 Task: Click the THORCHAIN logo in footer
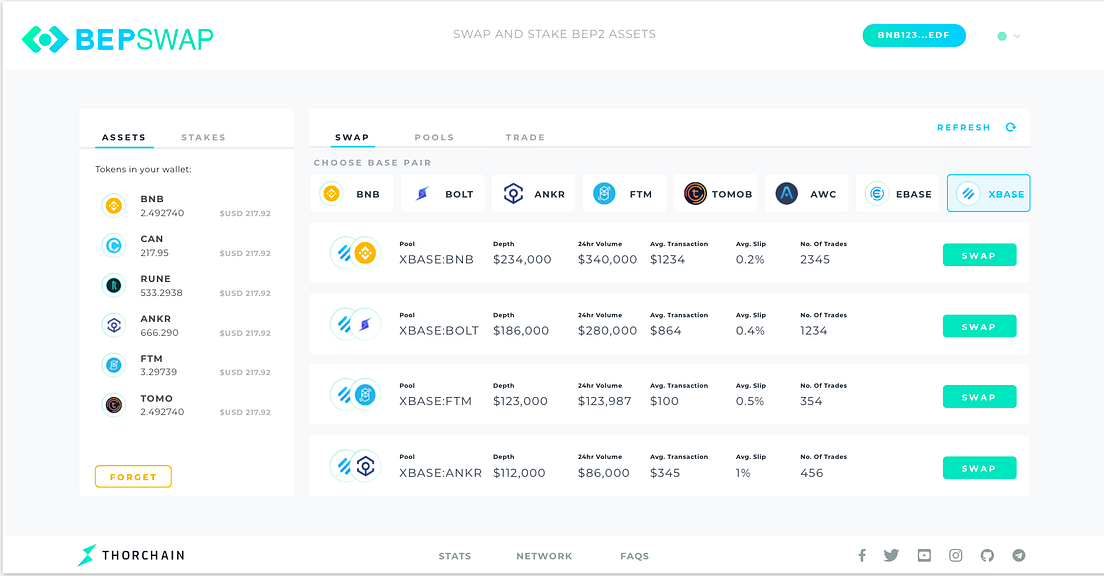pyautogui.click(x=131, y=556)
